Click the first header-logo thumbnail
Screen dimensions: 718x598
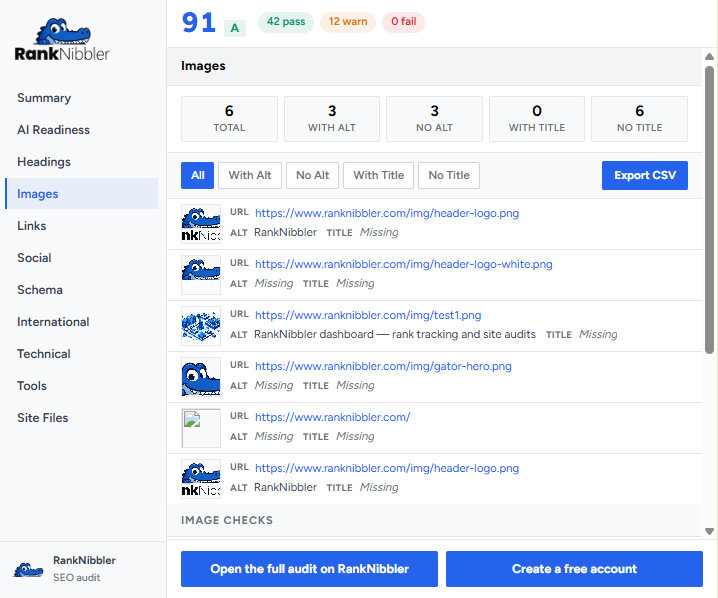201,224
